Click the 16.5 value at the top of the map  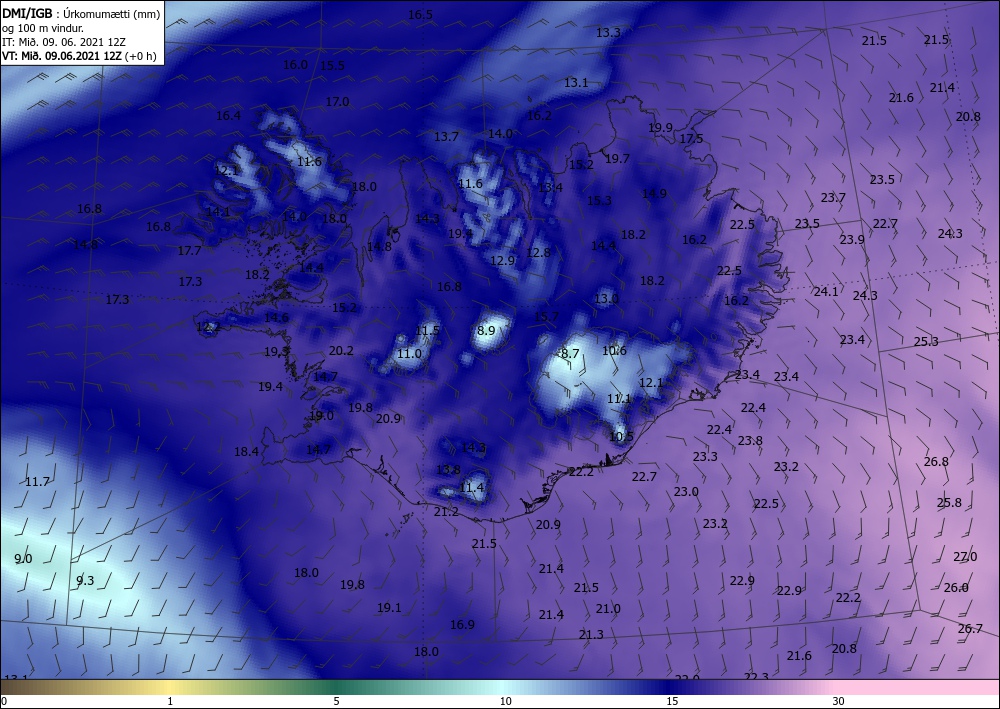pos(420,15)
